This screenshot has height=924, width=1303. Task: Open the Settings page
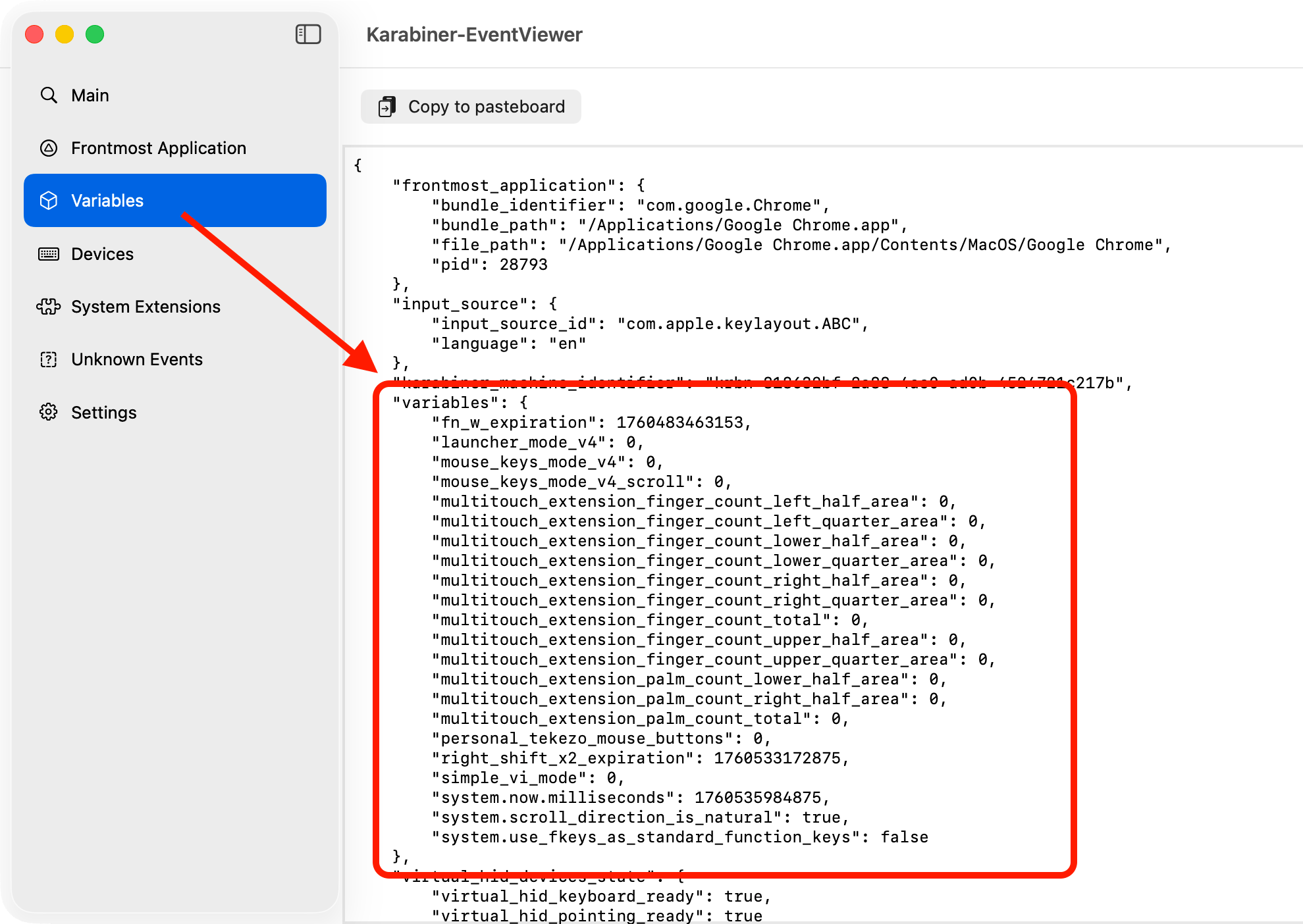pos(104,412)
